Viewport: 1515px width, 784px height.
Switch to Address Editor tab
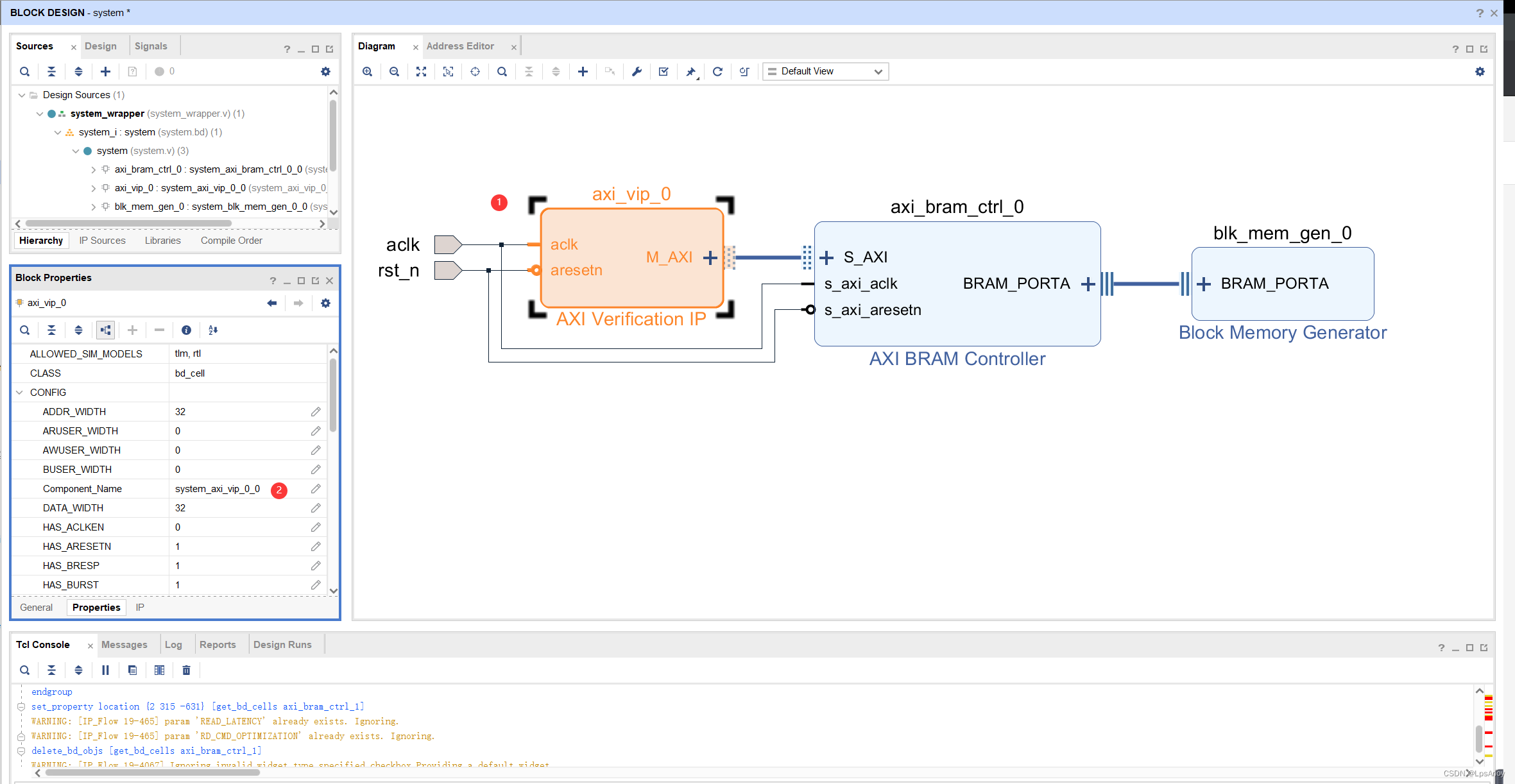pos(460,46)
